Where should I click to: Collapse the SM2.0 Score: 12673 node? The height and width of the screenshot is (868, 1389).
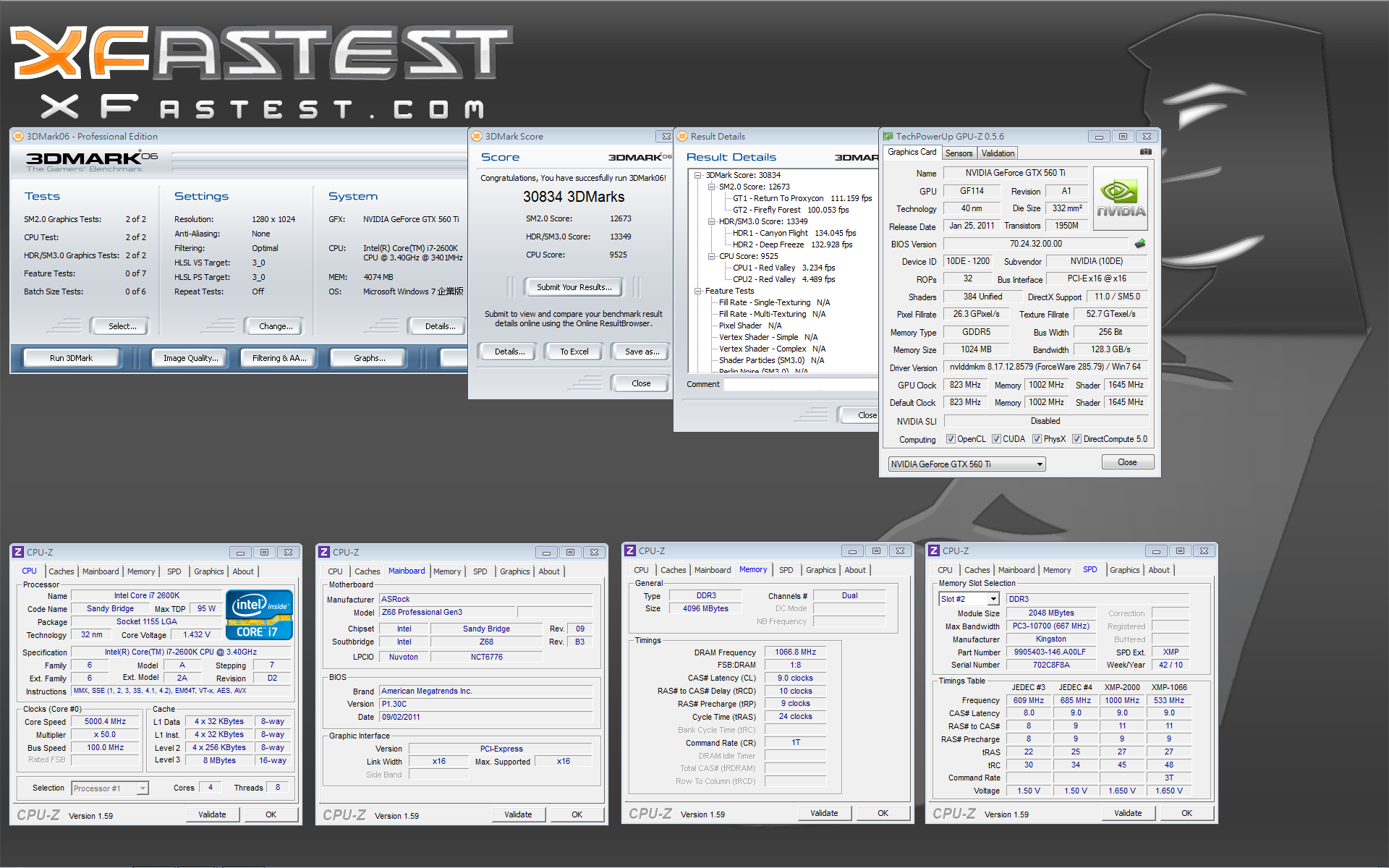pos(712,187)
